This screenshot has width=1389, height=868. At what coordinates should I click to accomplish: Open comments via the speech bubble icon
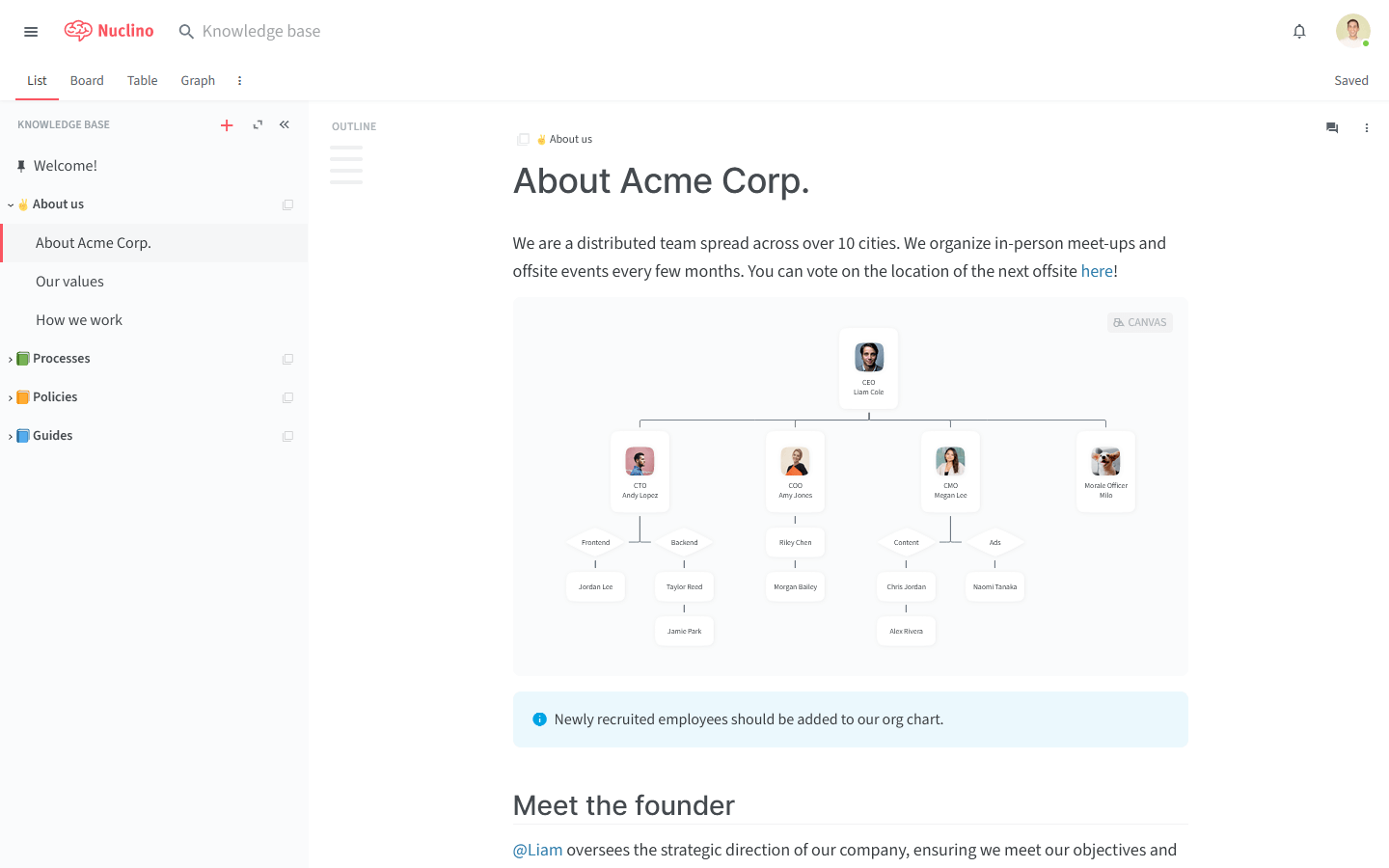point(1332,127)
